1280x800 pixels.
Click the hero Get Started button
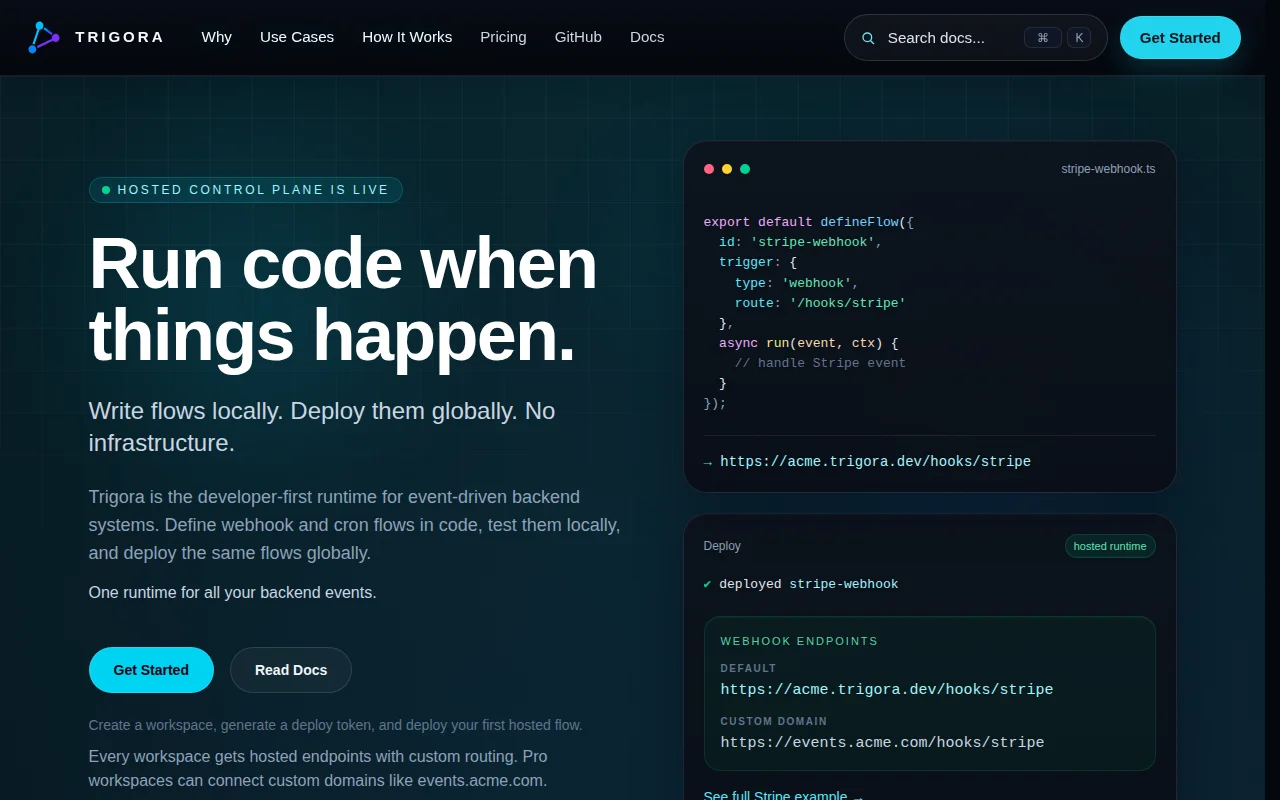pos(151,670)
